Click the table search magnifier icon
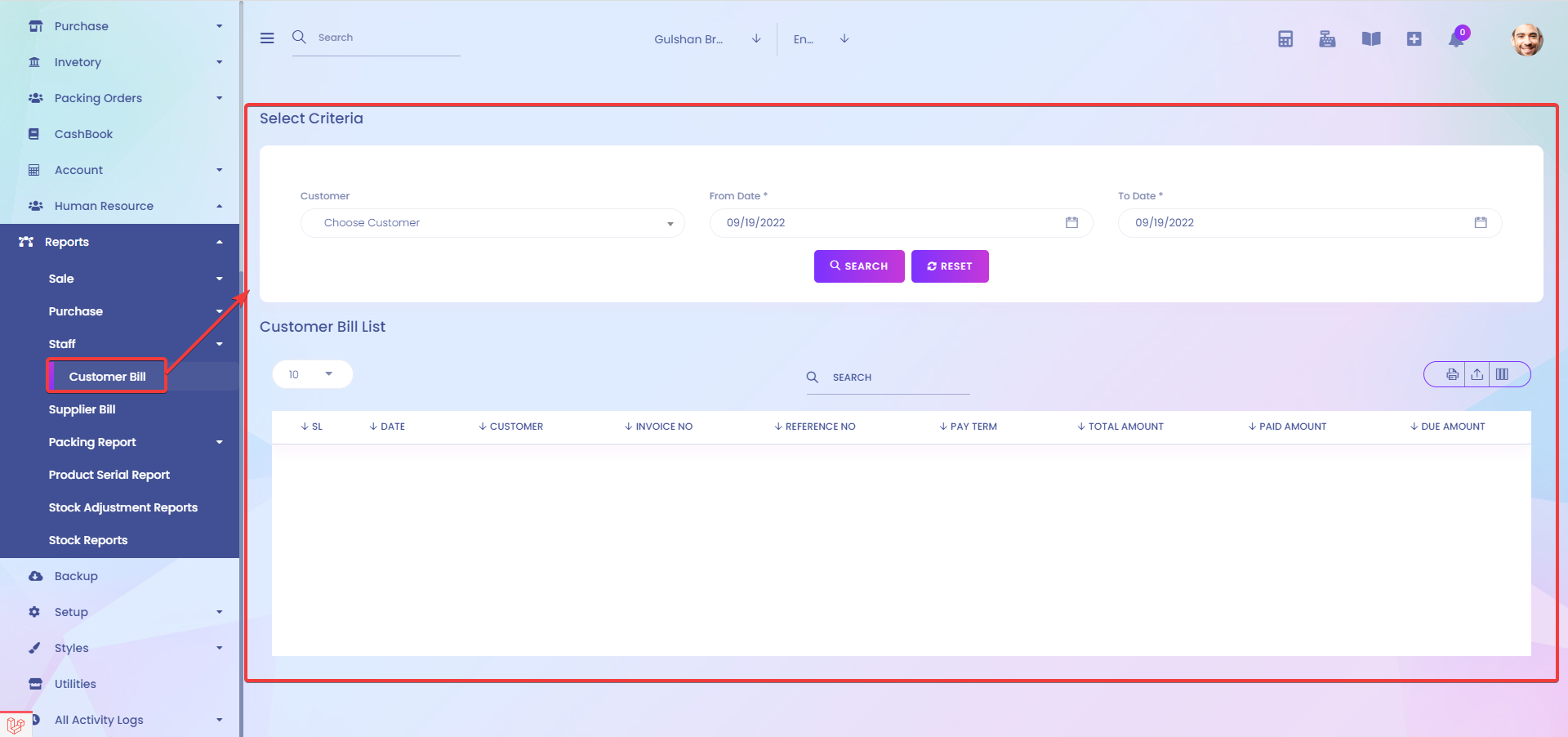Image resolution: width=1568 pixels, height=737 pixels. tap(813, 377)
